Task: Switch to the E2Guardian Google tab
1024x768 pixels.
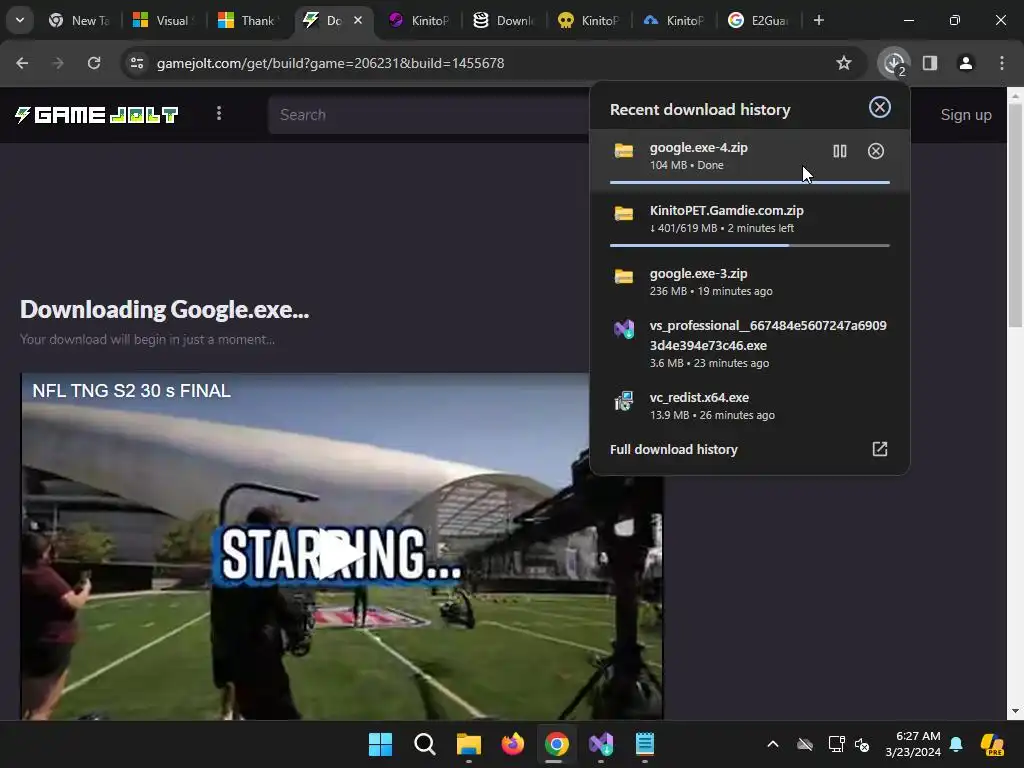Action: (758, 20)
